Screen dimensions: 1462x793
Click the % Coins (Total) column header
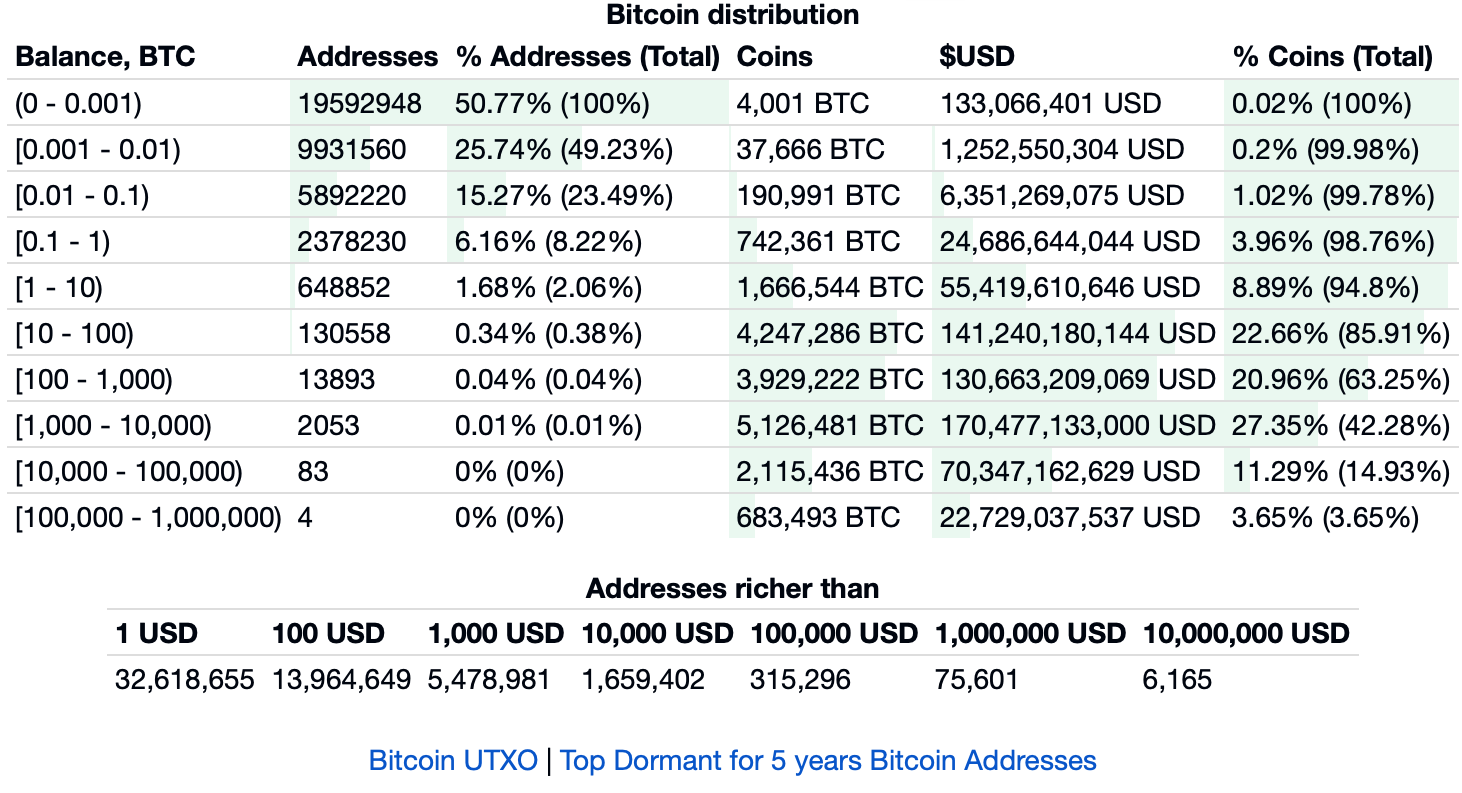(1332, 57)
